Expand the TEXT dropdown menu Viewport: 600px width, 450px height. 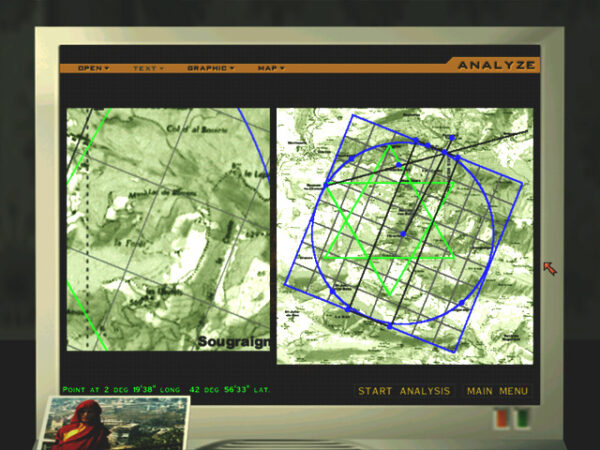pyautogui.click(x=149, y=68)
